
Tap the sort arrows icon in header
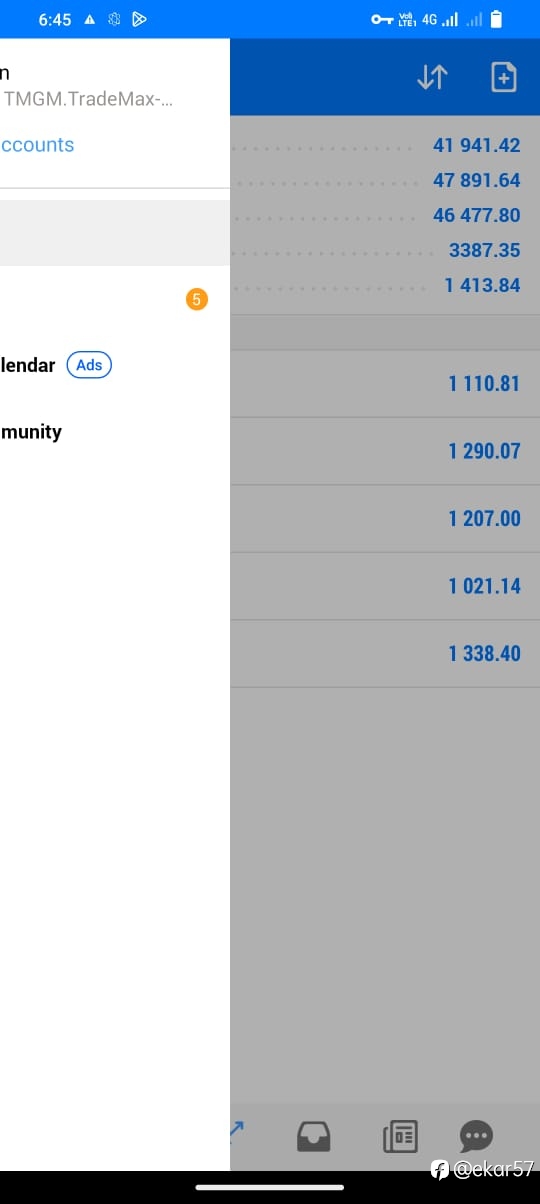pos(432,77)
